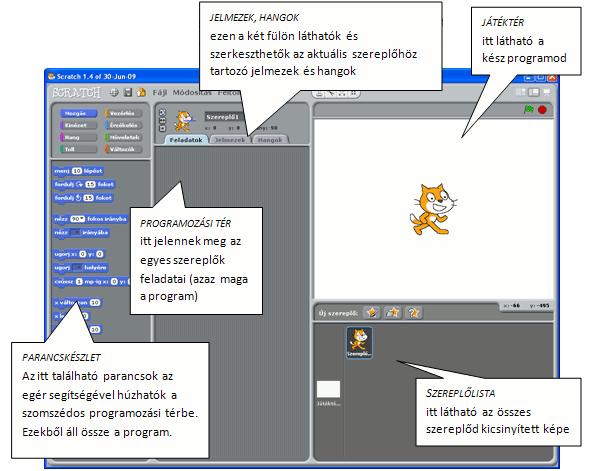This screenshot has width=596, height=471.
Task: Click the mouse y: -495 coordinate readout
Action: (540, 306)
